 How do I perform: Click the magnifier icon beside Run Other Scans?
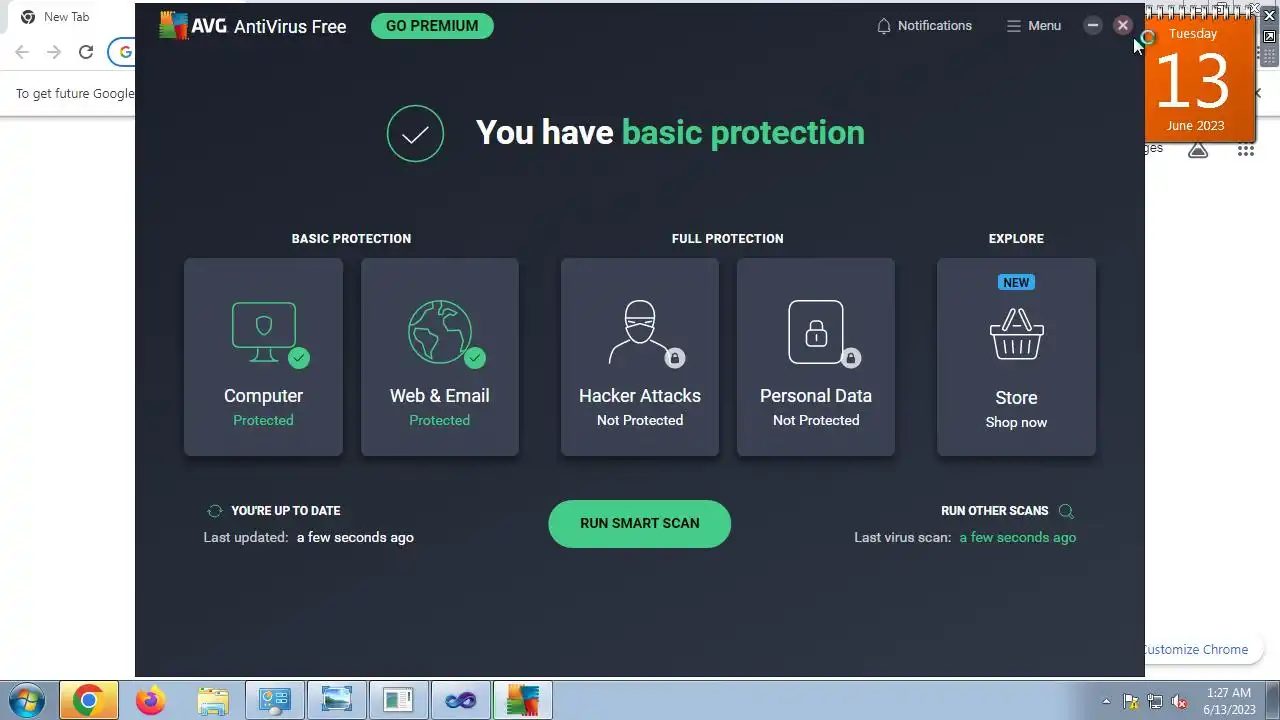(x=1066, y=511)
